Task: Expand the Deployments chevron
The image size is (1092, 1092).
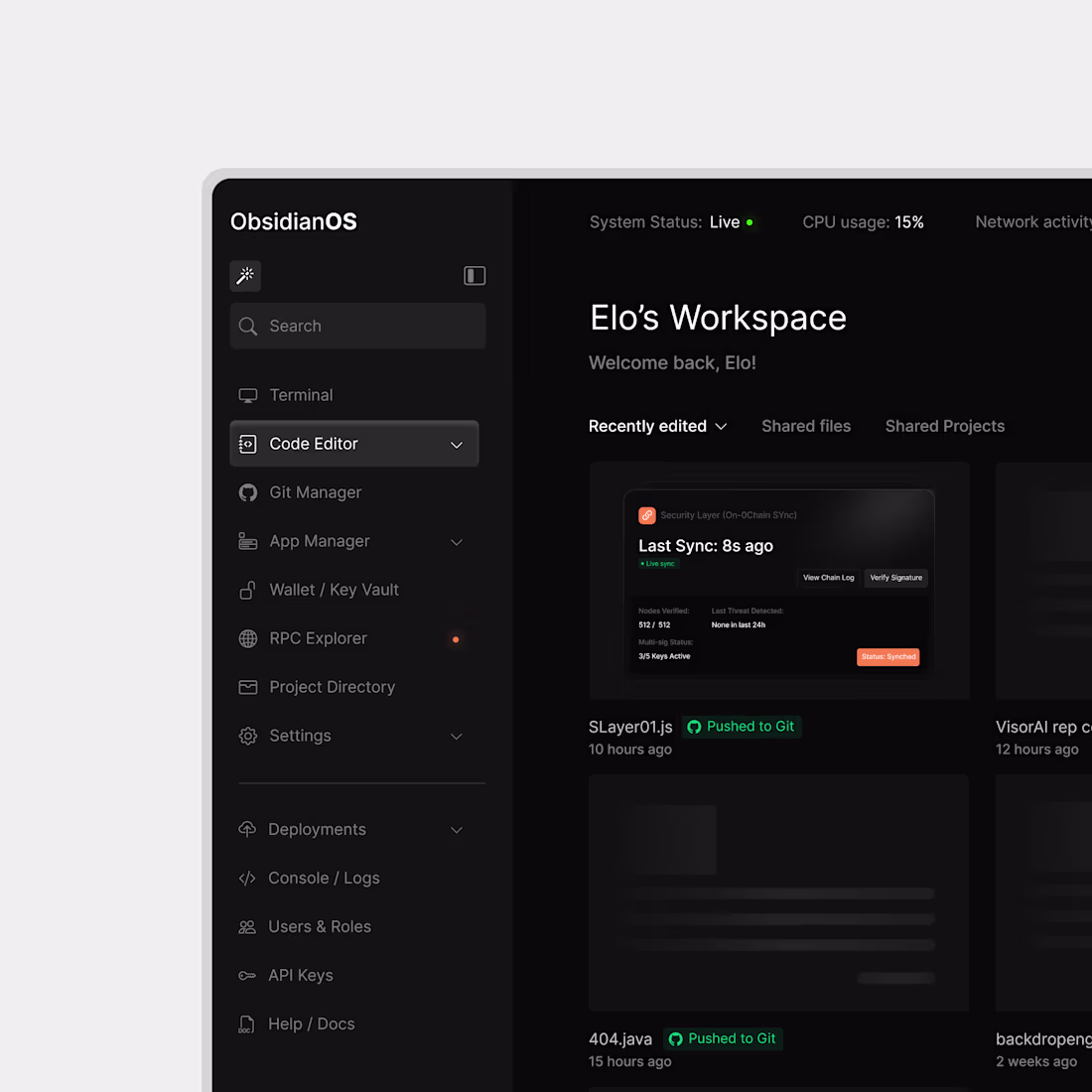Action: click(457, 830)
